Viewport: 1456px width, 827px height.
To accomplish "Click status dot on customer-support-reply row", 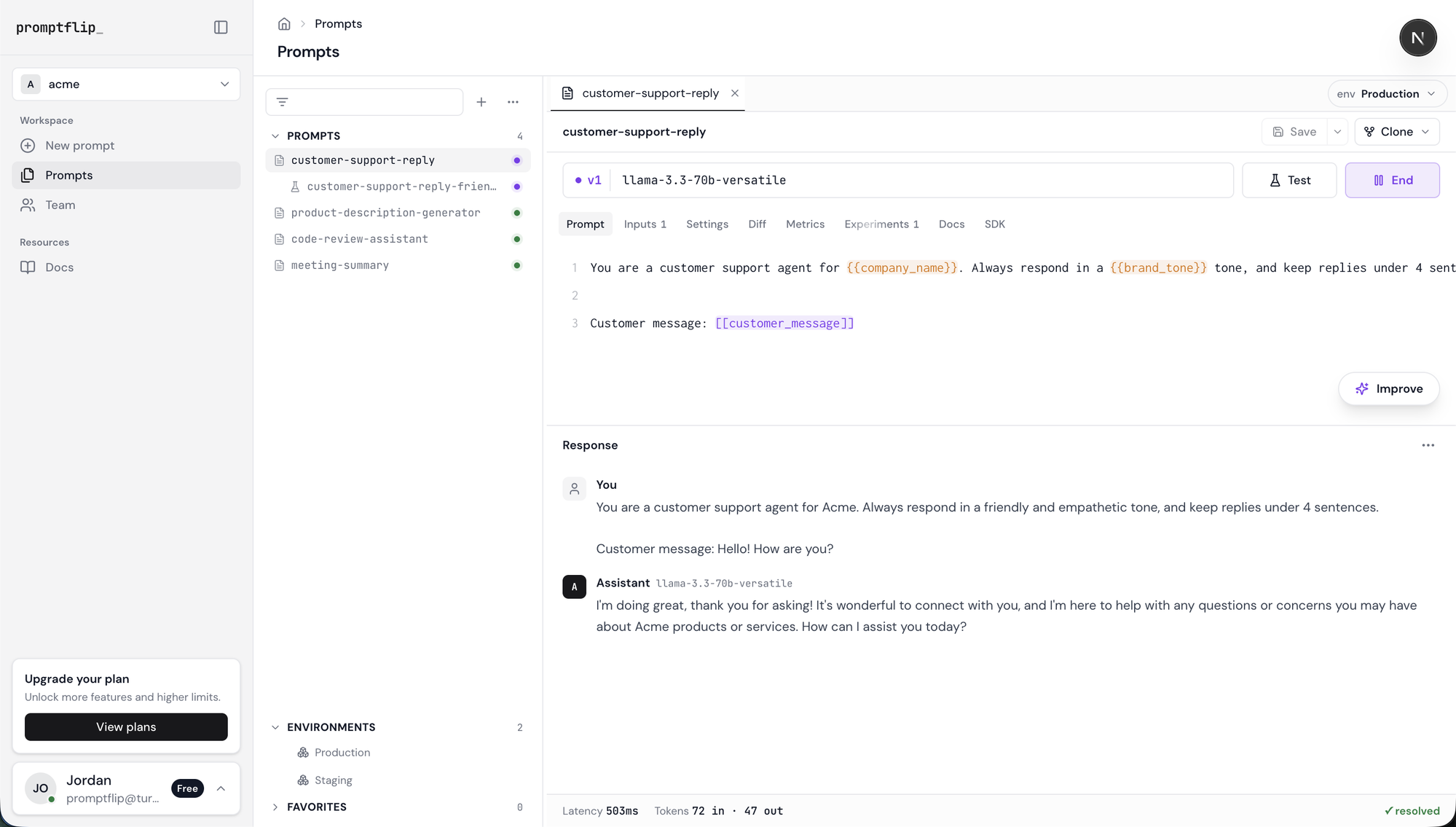I will point(517,160).
